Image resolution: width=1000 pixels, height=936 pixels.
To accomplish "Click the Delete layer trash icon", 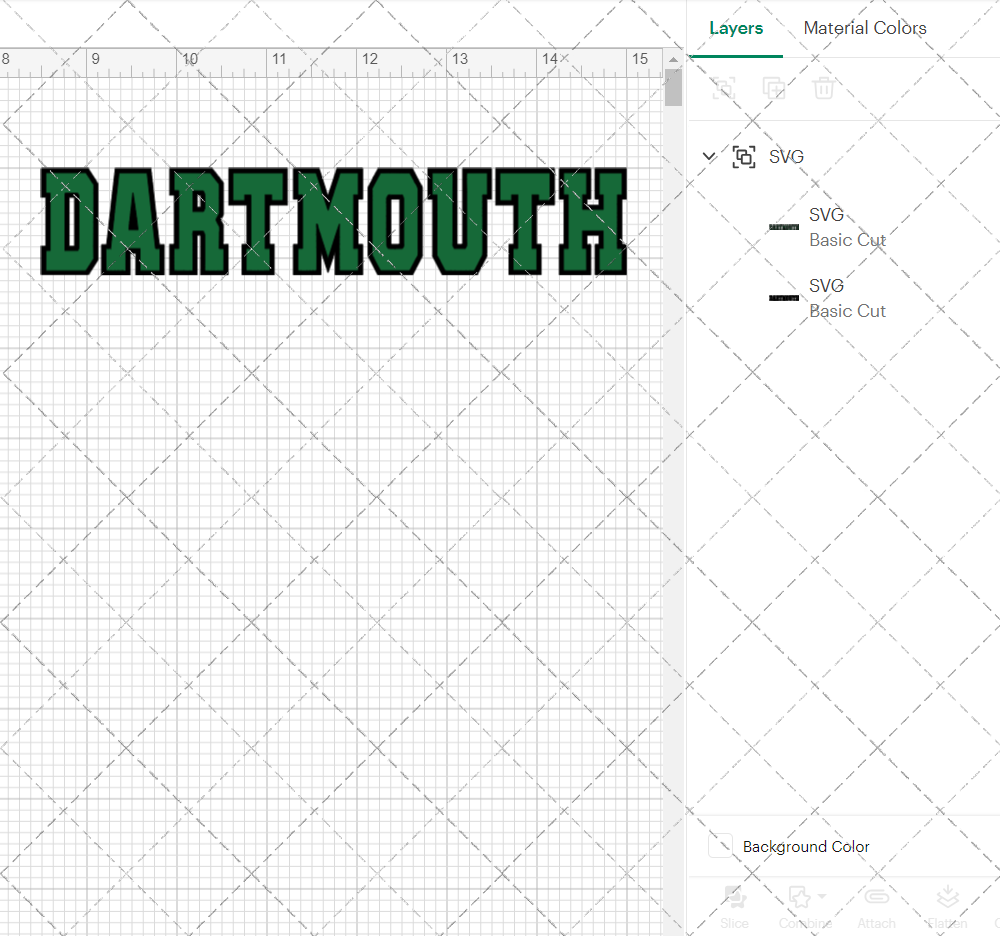I will (x=823, y=88).
